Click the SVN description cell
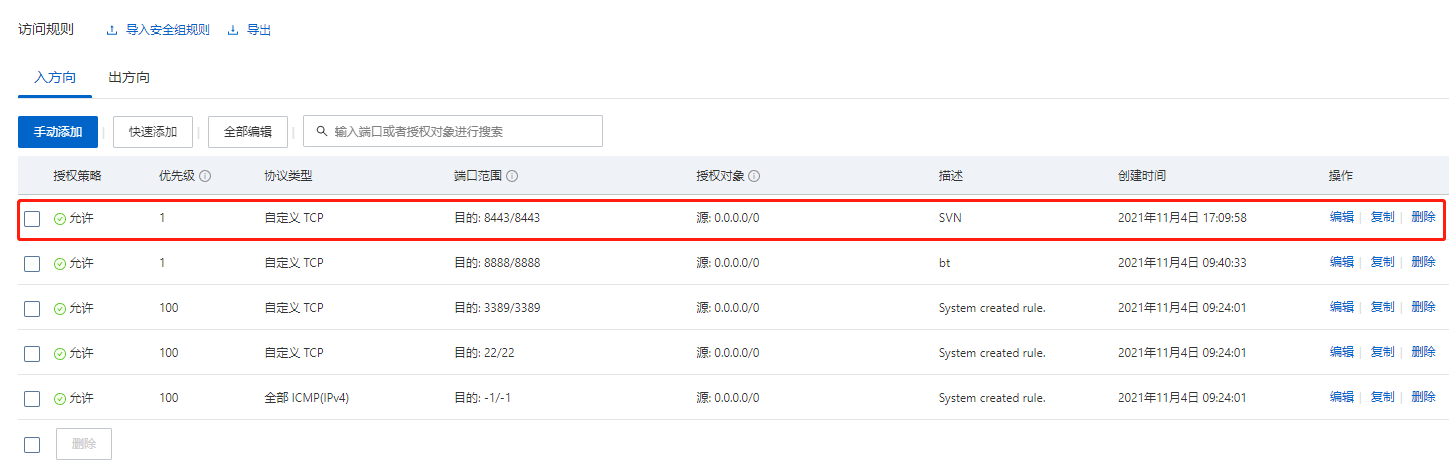The width and height of the screenshot is (1449, 470). [950, 218]
